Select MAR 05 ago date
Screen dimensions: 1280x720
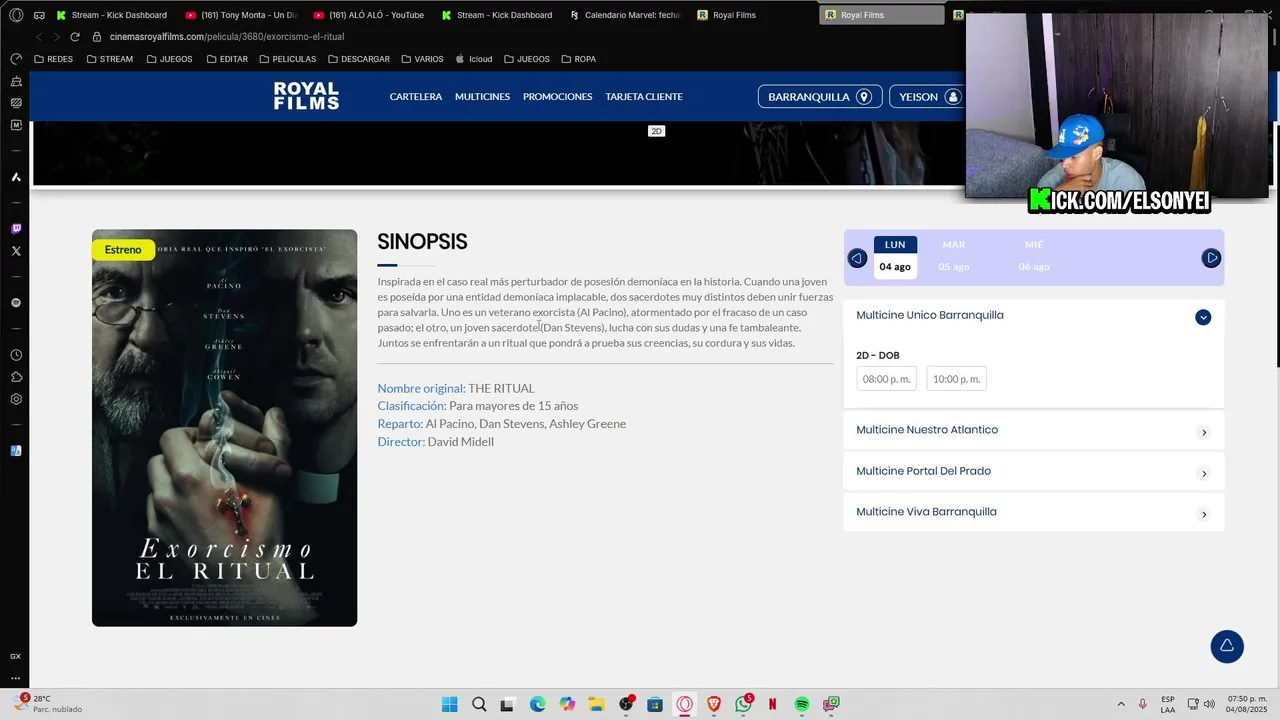coord(954,257)
